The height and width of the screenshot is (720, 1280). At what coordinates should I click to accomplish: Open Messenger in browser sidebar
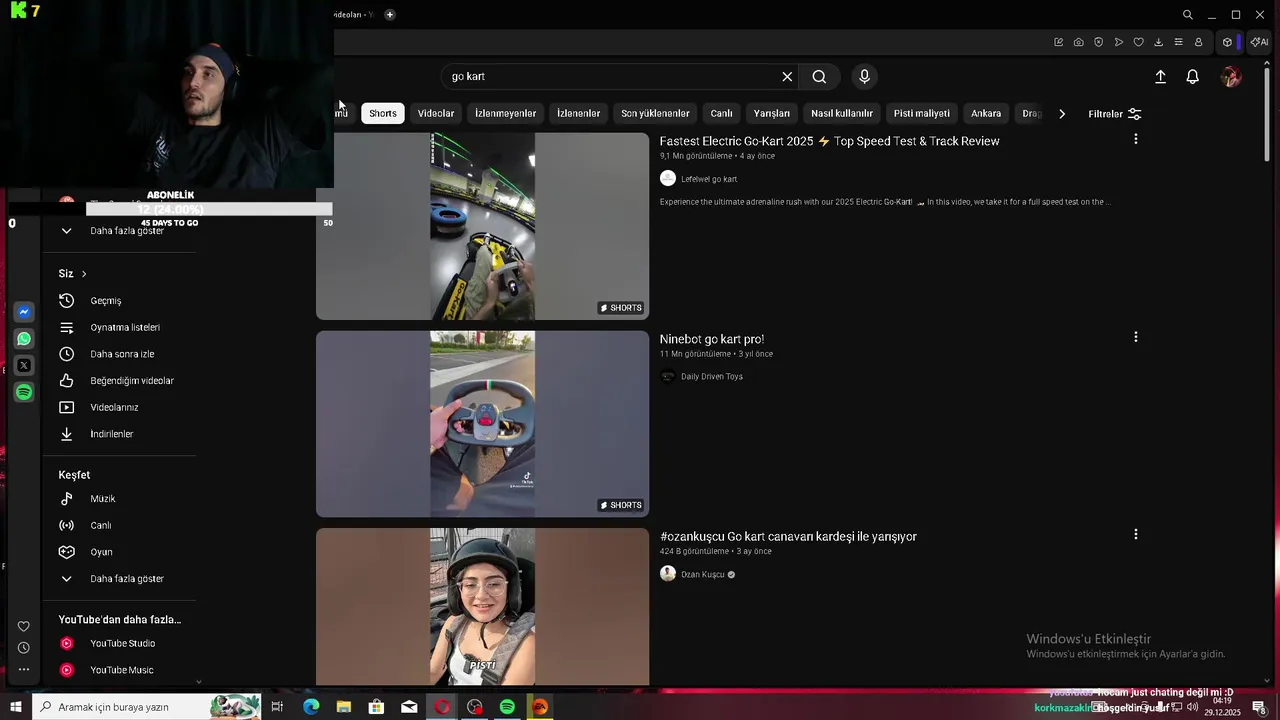[x=24, y=312]
